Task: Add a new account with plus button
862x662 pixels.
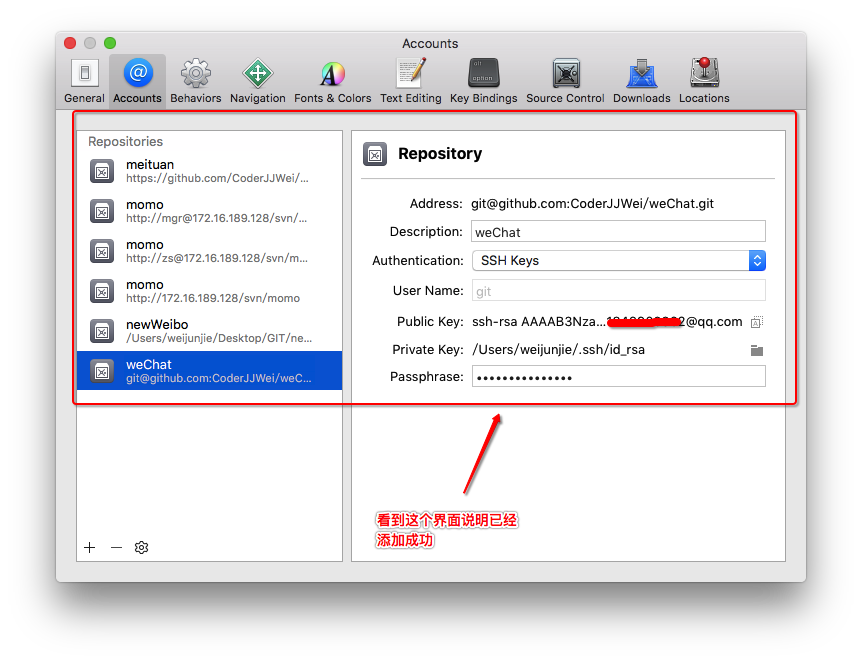Action: (x=90, y=548)
